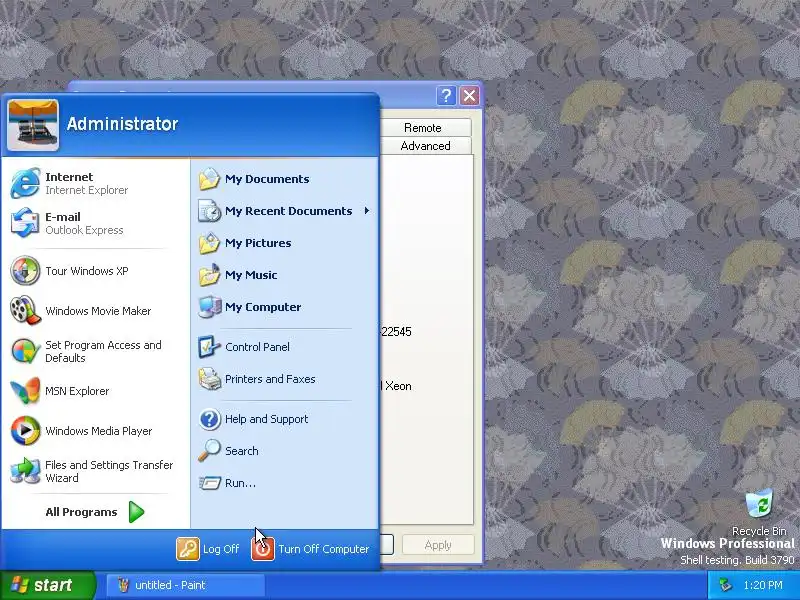Image resolution: width=800 pixels, height=600 pixels.
Task: Launch MSN Explorer butterfly icon
Action: [25, 391]
